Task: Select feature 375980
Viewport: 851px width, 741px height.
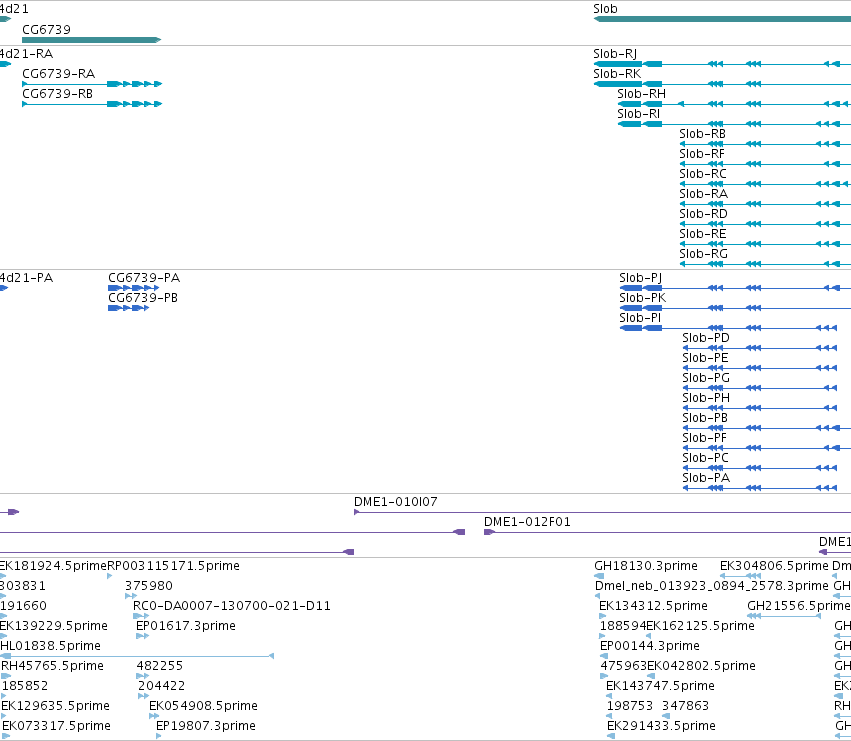Action: (149, 586)
